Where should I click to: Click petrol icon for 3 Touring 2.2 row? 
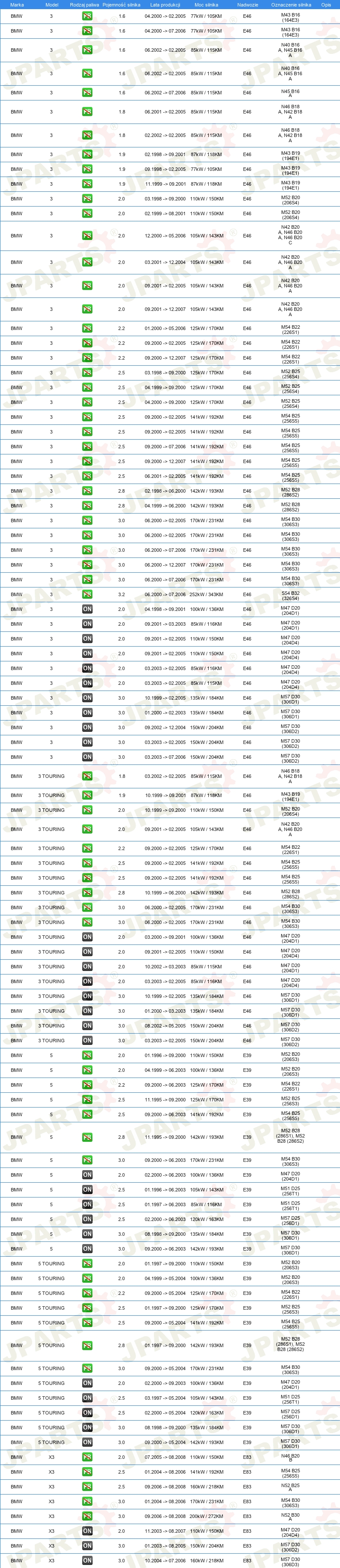click(87, 848)
